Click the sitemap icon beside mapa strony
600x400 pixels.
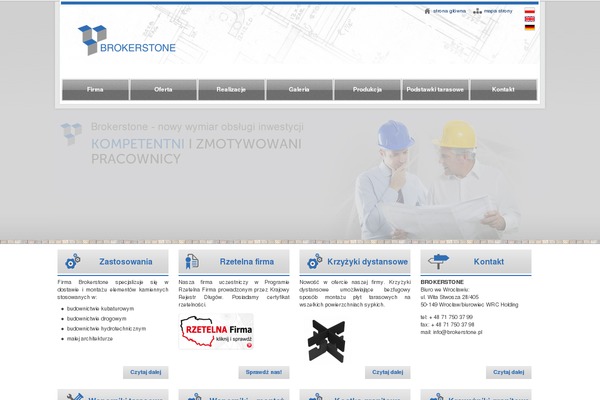tap(477, 11)
